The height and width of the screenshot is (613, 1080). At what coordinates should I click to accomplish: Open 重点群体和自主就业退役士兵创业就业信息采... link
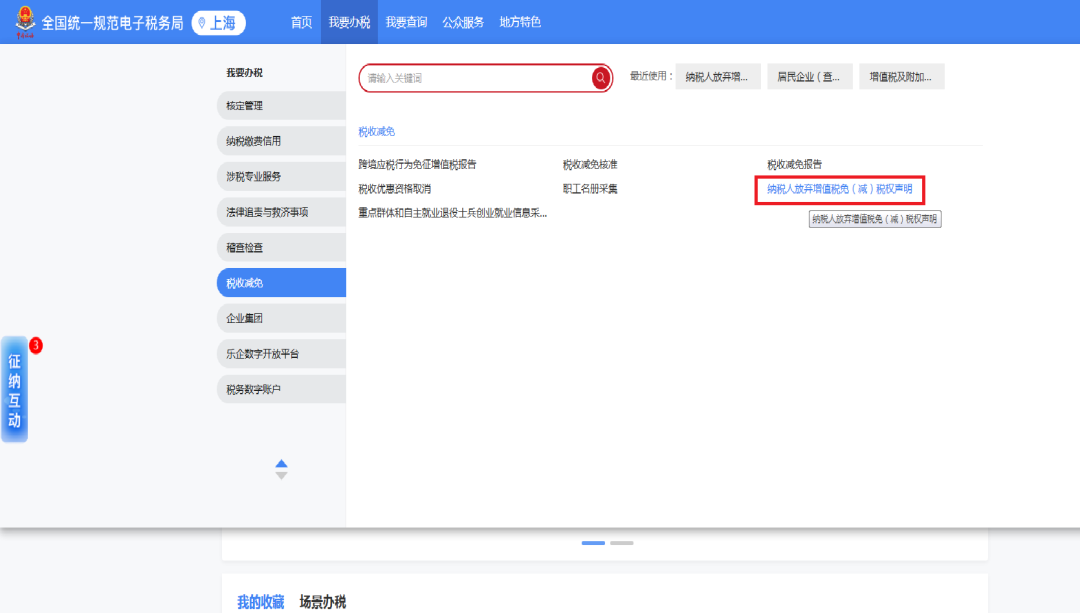[453, 213]
